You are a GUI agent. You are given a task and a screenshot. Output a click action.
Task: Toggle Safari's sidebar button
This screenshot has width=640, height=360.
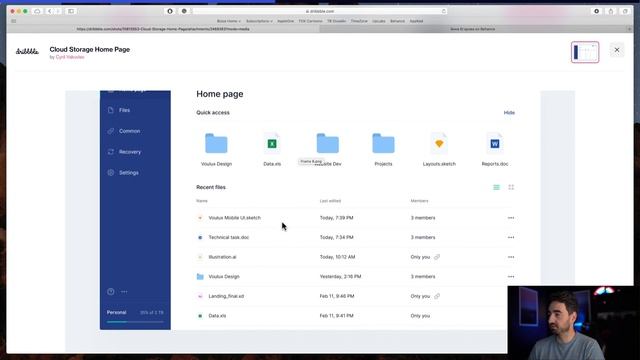71,11
